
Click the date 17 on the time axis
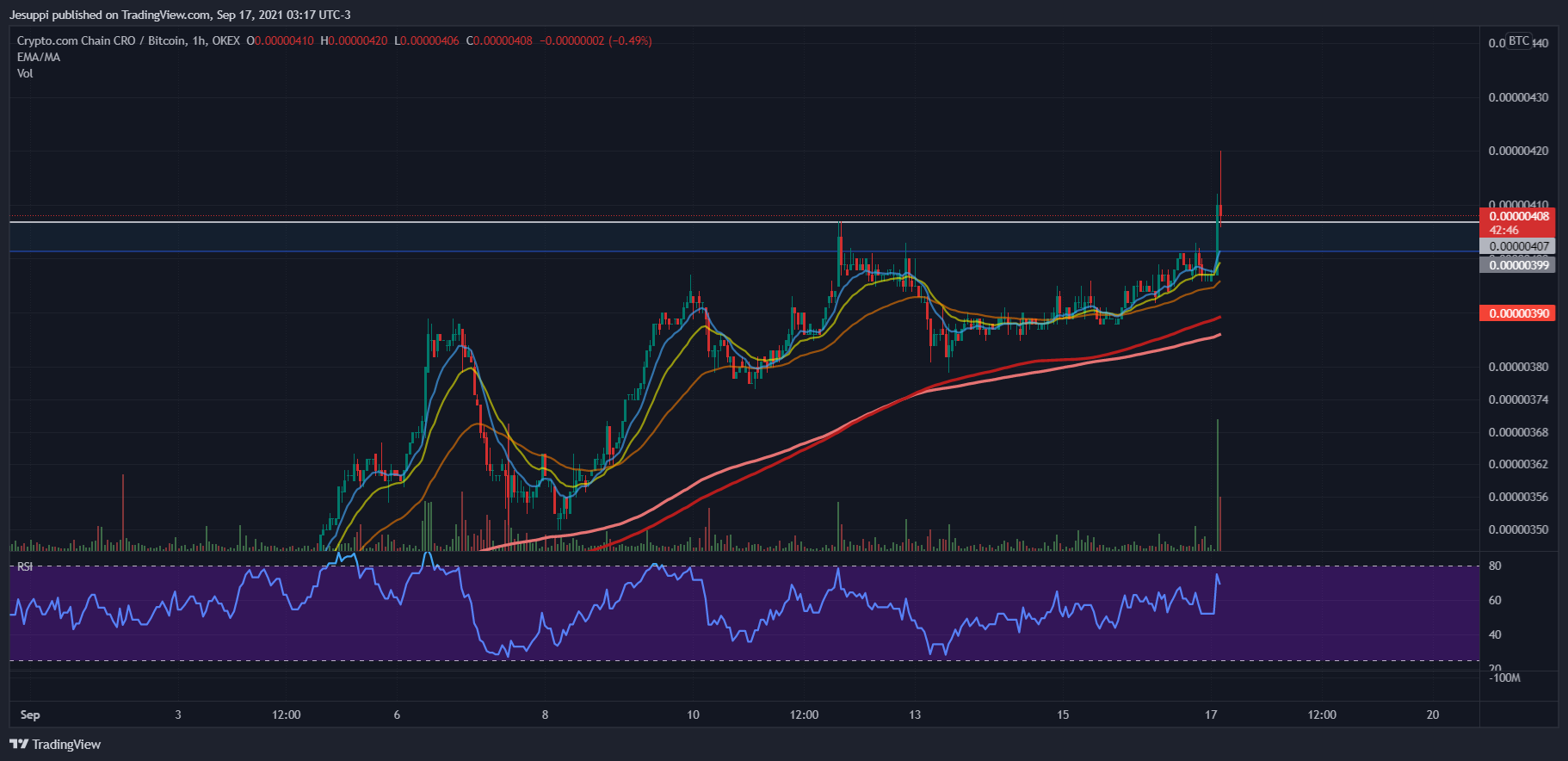(1211, 715)
